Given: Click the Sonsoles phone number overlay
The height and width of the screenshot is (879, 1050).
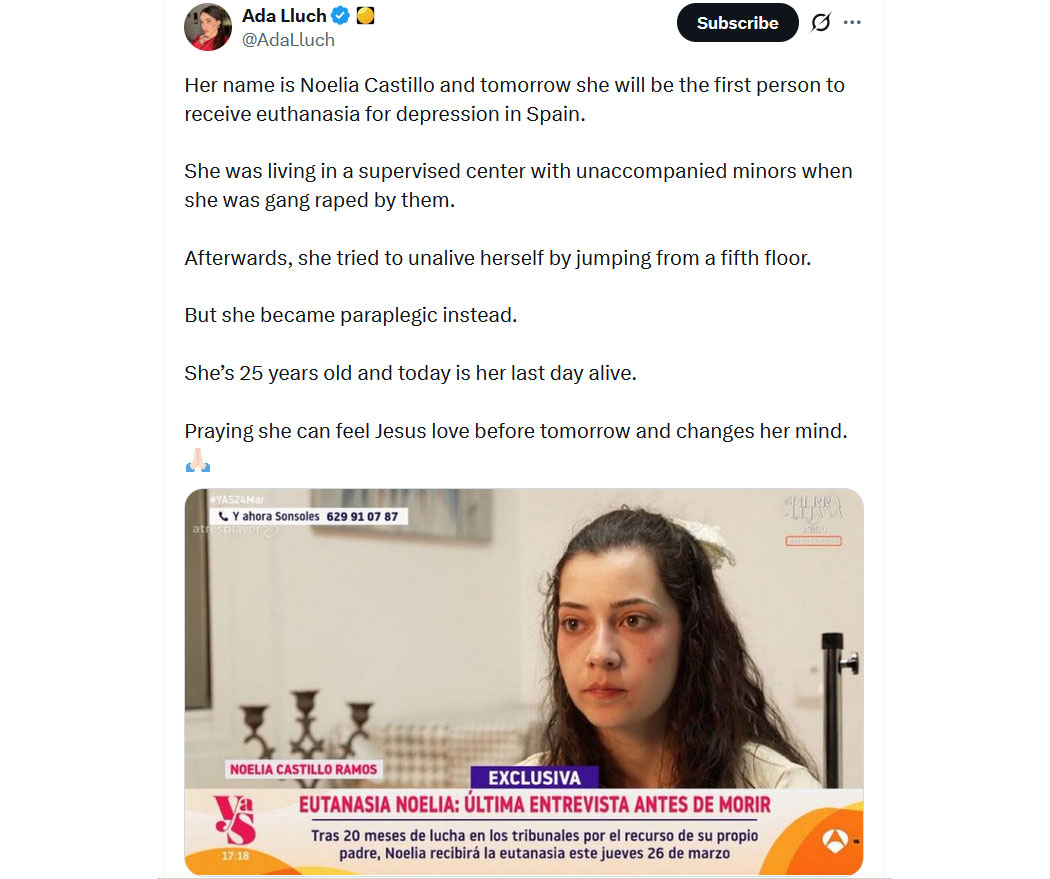Looking at the screenshot, I should [x=309, y=516].
